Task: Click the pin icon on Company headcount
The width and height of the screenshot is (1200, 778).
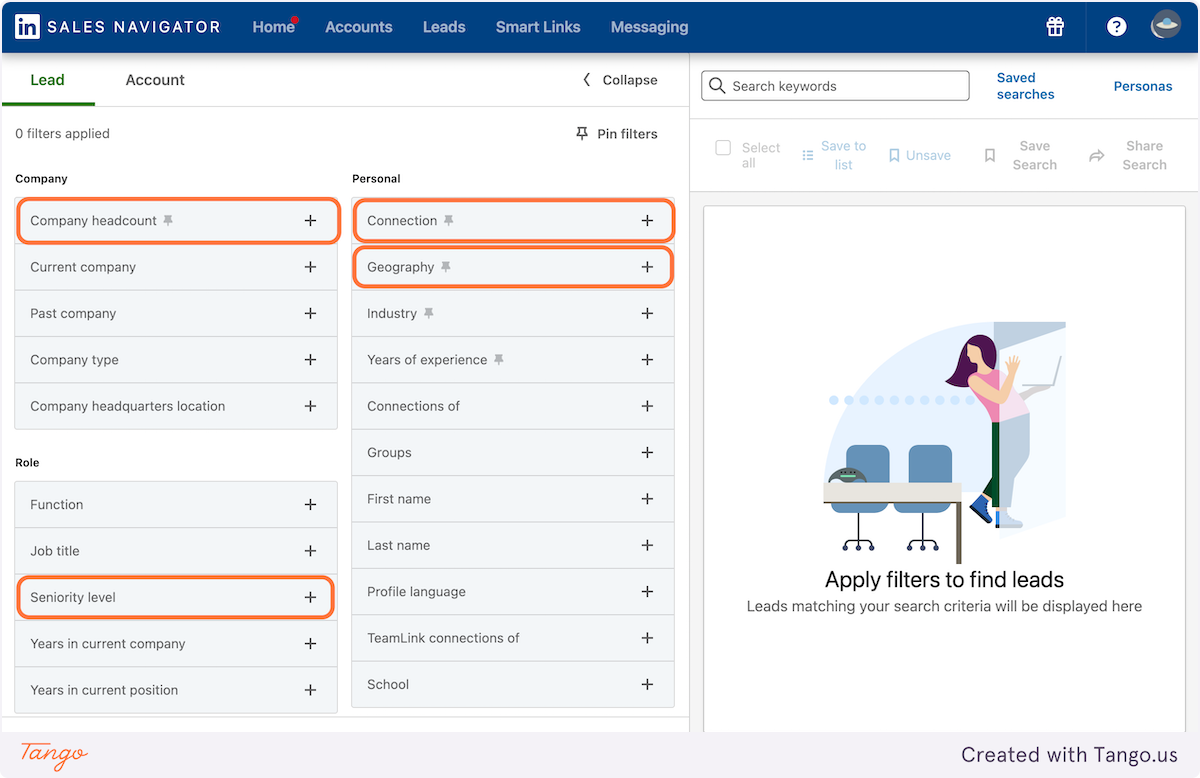Action: click(x=168, y=220)
